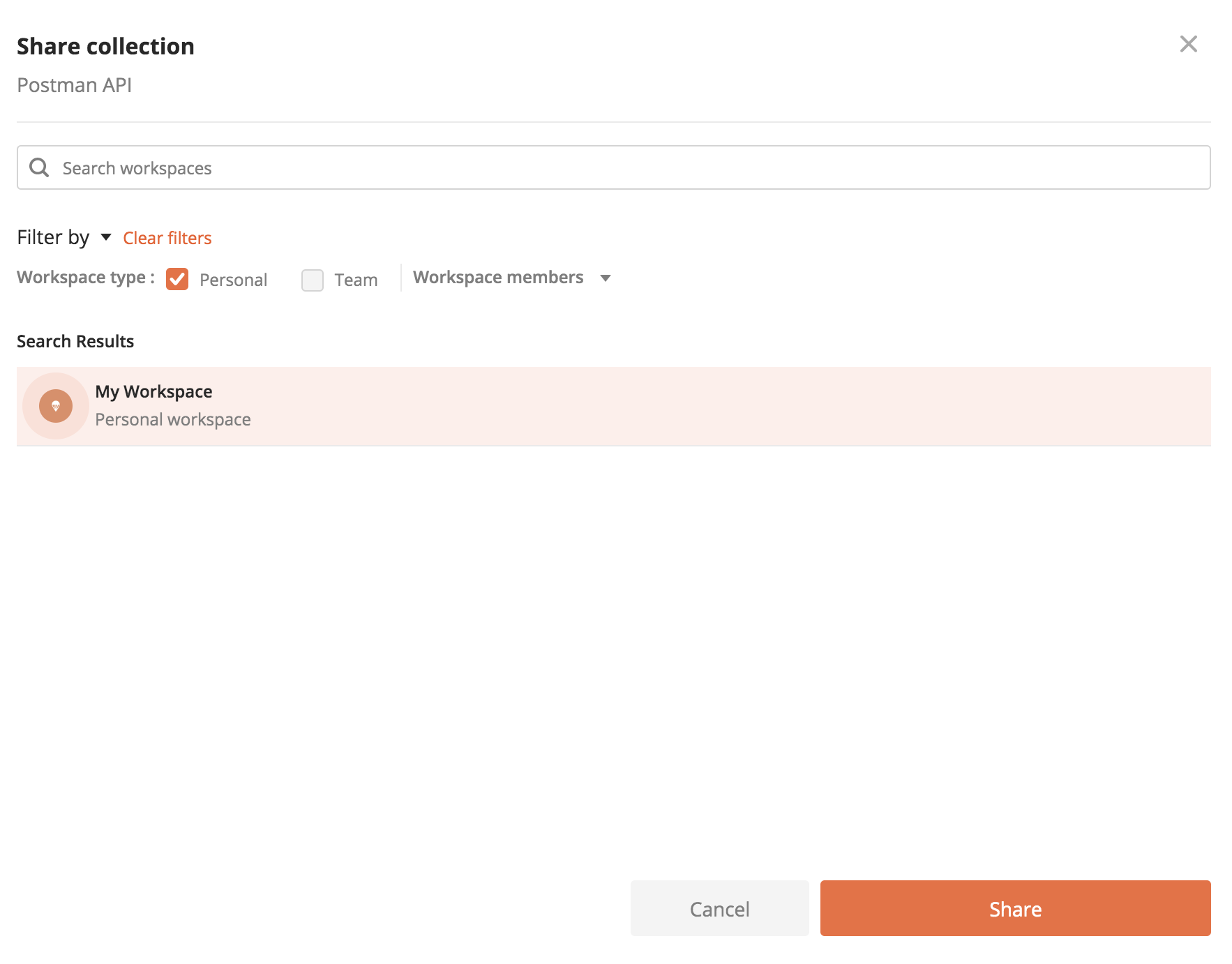Uncheck the Personal workspace type checkbox
The image size is (1232, 964).
[177, 279]
